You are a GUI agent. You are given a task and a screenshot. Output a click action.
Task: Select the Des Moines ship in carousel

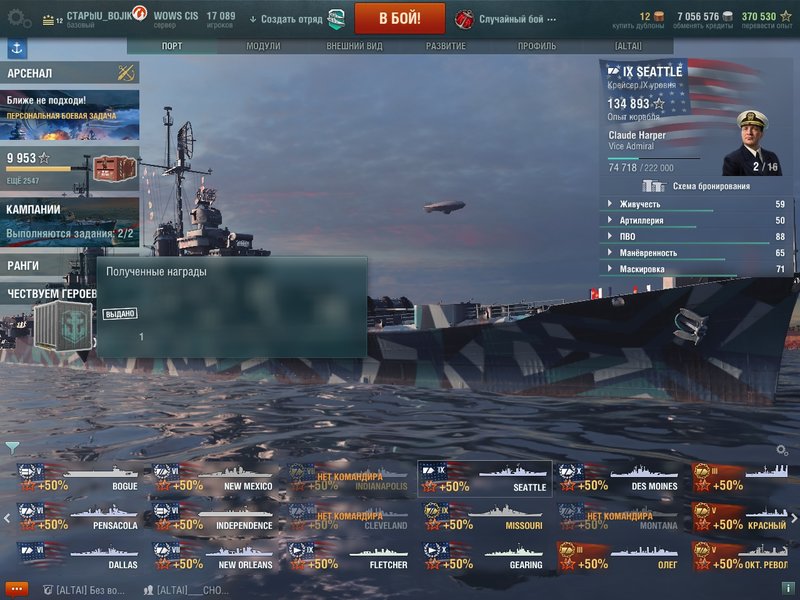click(x=619, y=478)
